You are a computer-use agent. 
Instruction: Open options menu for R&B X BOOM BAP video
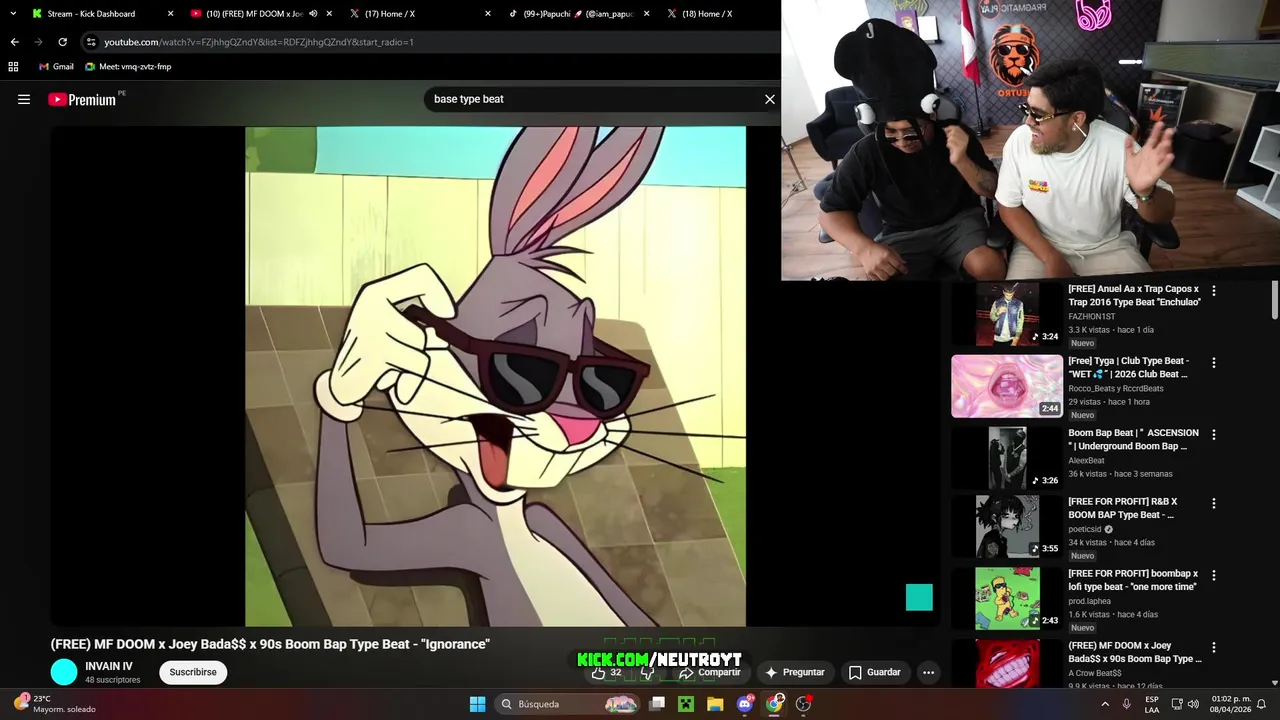1214,504
